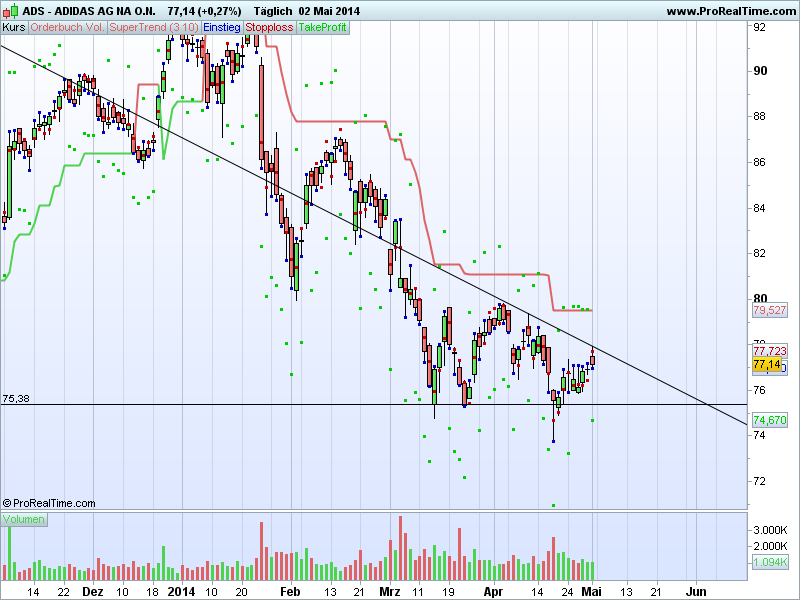
Task: Click the Täglich timeframe text
Action: tap(273, 11)
